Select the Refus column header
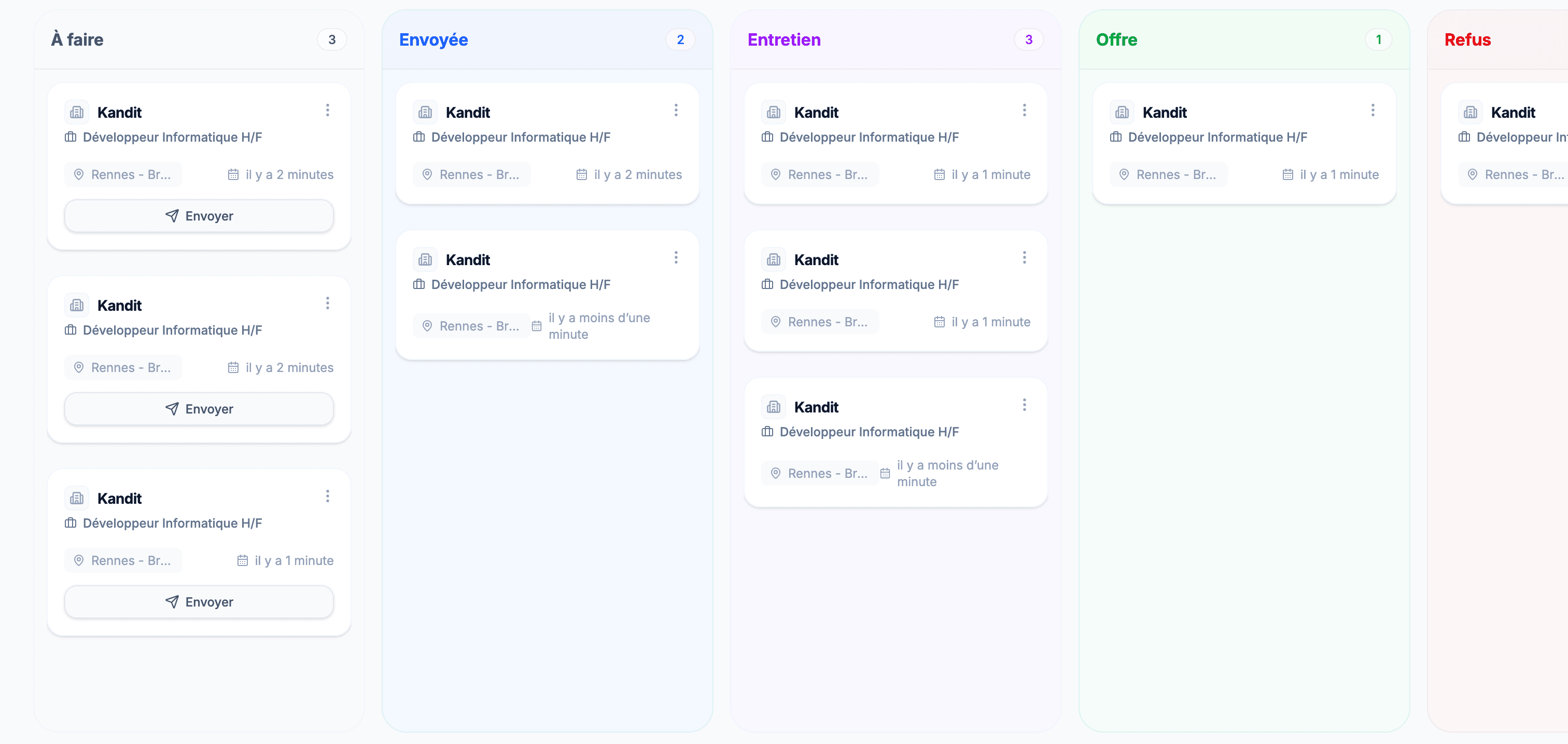The width and height of the screenshot is (1568, 744). click(1467, 39)
